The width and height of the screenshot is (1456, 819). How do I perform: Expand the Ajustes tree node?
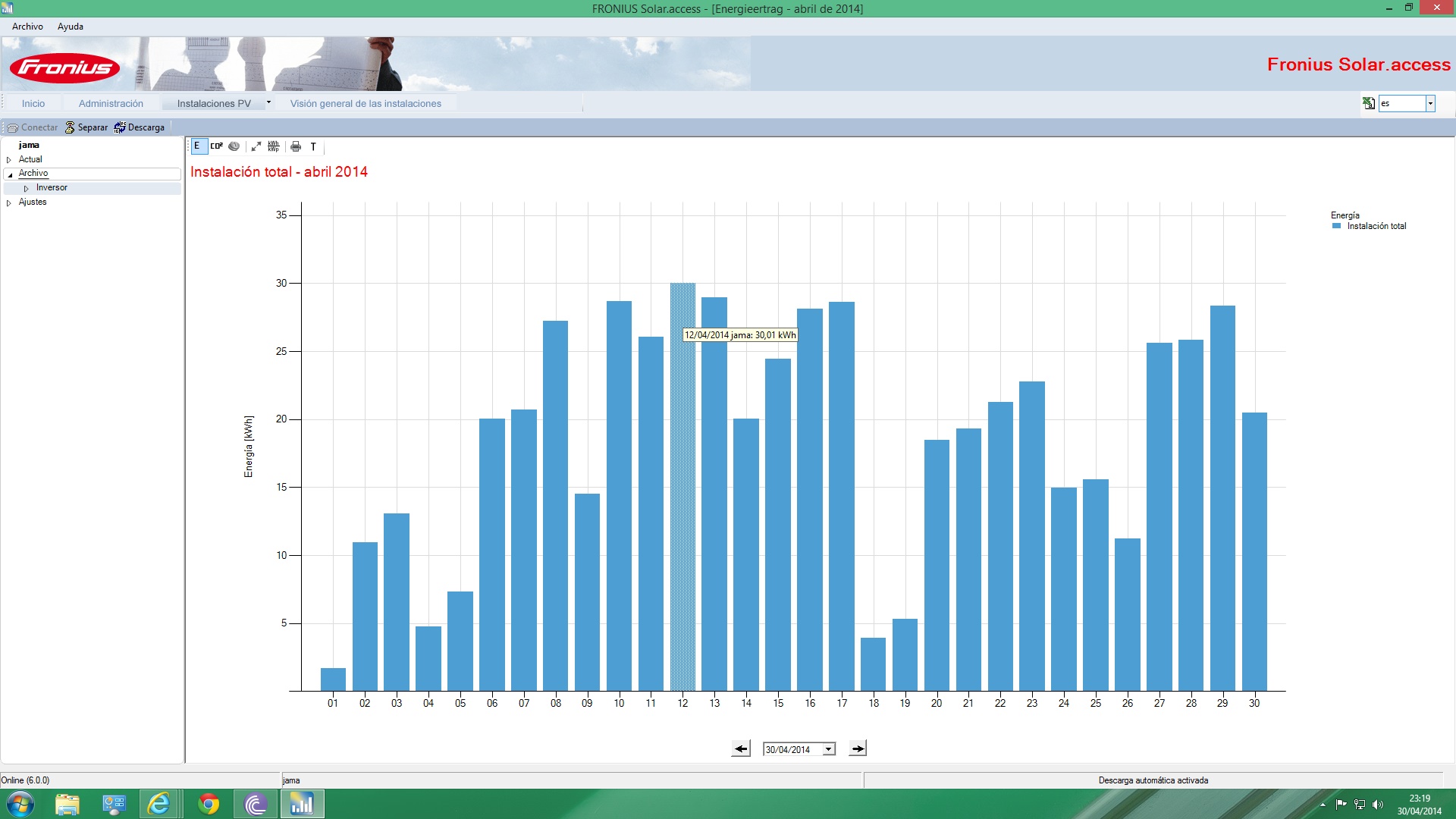tap(9, 202)
